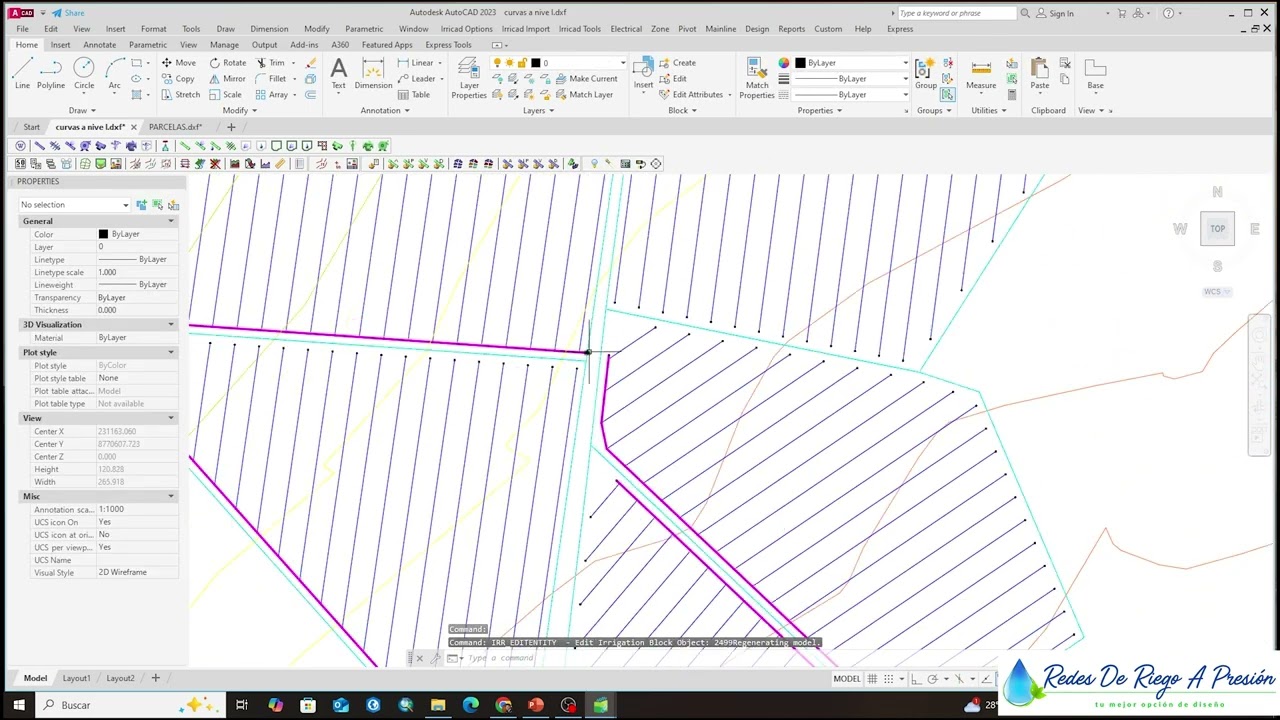Toggle snap mode in status bar
Image resolution: width=1280 pixels, height=720 pixels.
(x=888, y=679)
